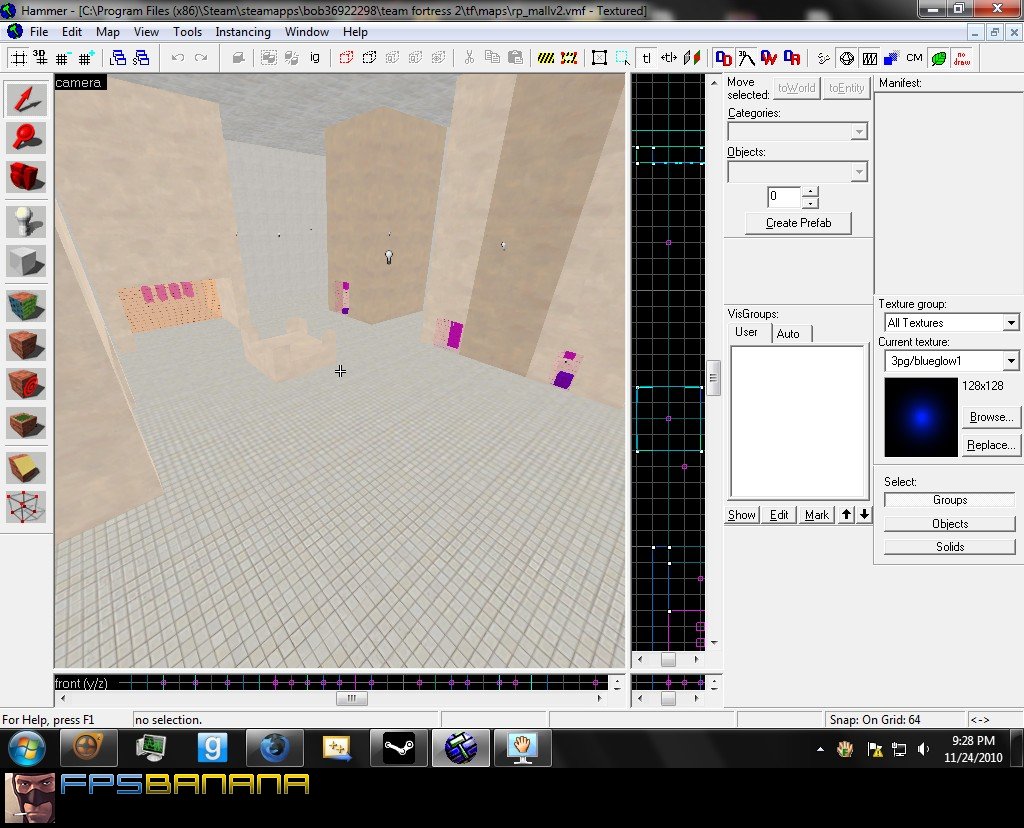Open the Current texture dropdown
1024x828 pixels.
pyautogui.click(x=1010, y=361)
